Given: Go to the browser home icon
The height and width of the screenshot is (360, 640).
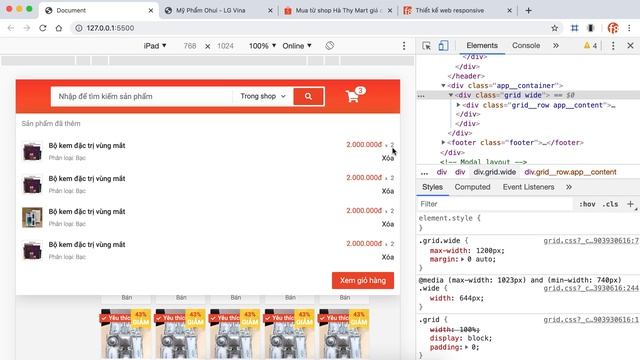Looking at the screenshot, I should (x=59, y=28).
